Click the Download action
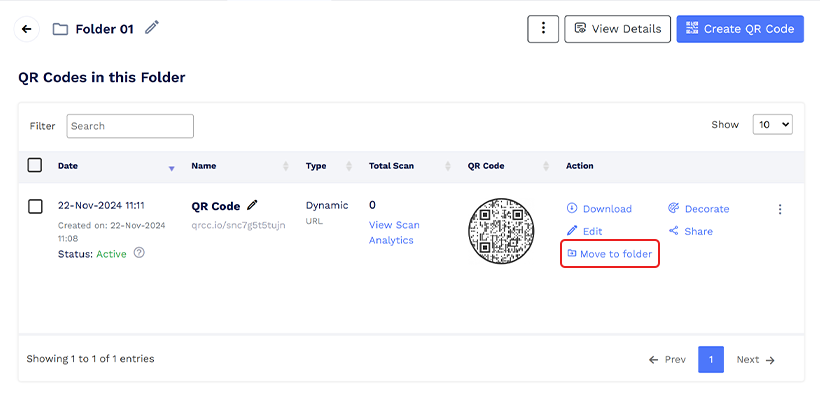Image resolution: width=820 pixels, height=399 pixels. coord(599,209)
